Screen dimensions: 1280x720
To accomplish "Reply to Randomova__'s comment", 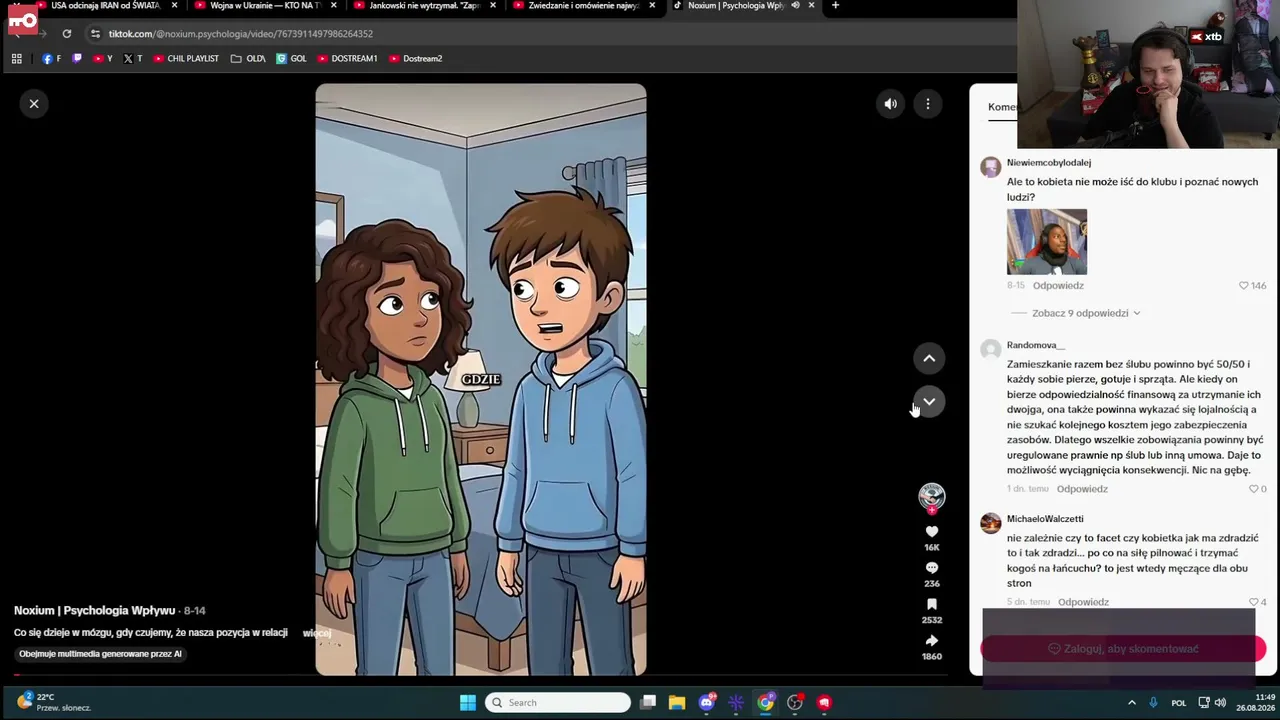I will click(x=1082, y=489).
